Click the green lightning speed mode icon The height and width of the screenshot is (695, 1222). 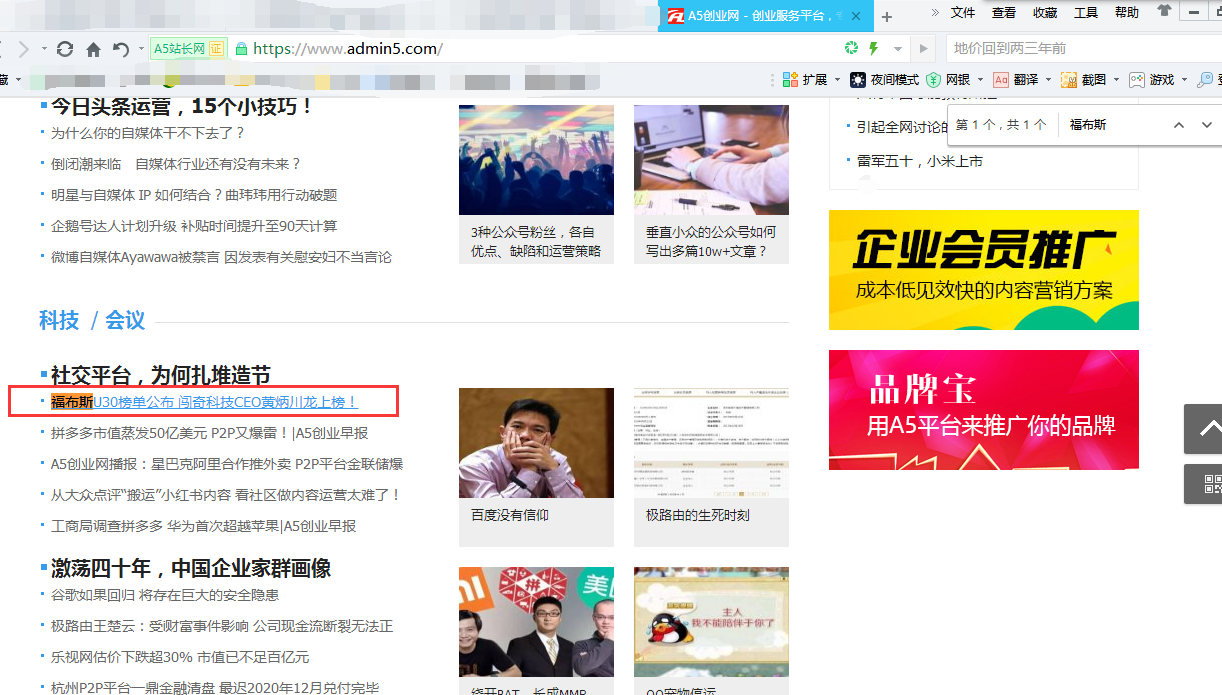point(874,48)
